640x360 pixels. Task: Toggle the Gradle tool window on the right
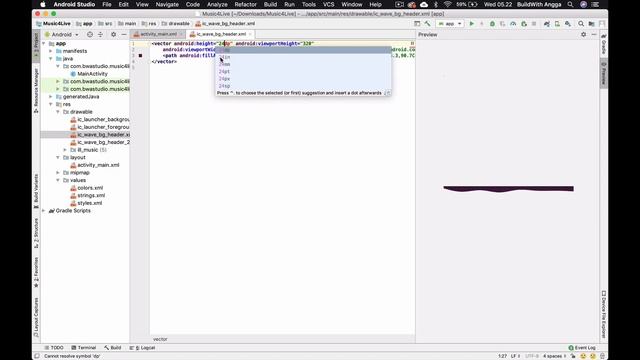click(x=603, y=45)
